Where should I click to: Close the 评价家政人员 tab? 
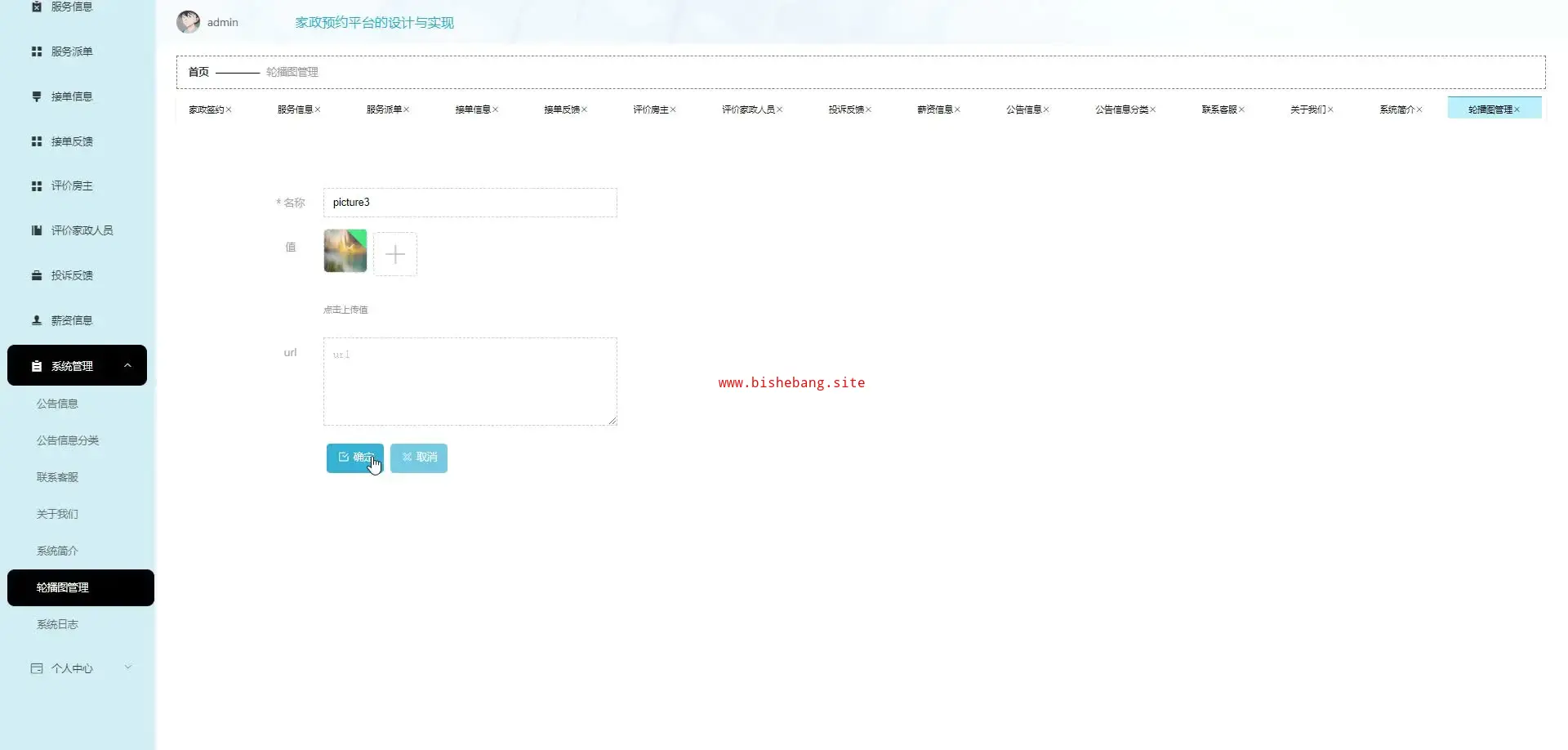pos(780,109)
